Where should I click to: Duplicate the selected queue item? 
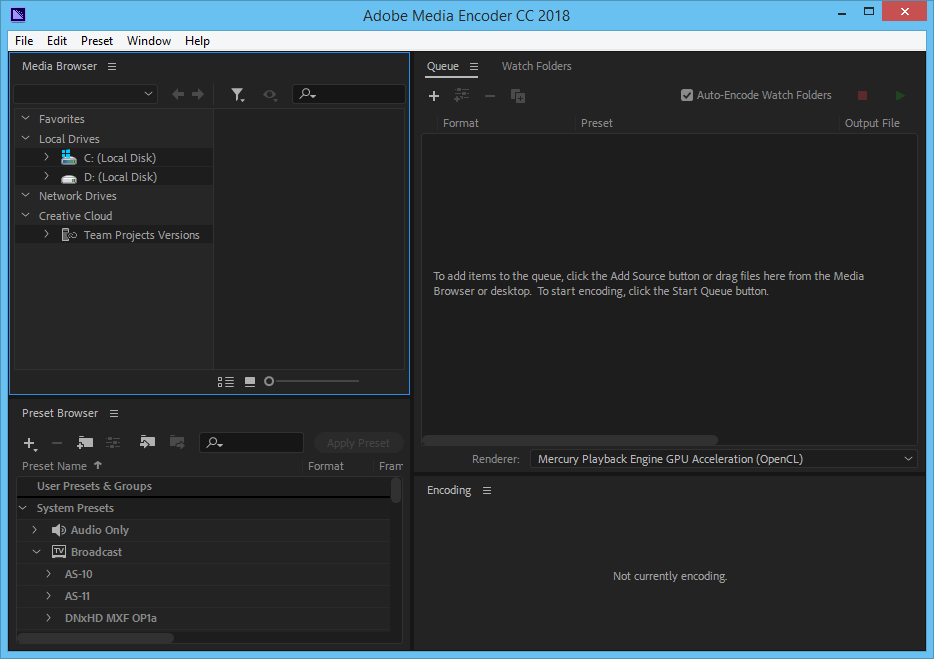click(518, 96)
